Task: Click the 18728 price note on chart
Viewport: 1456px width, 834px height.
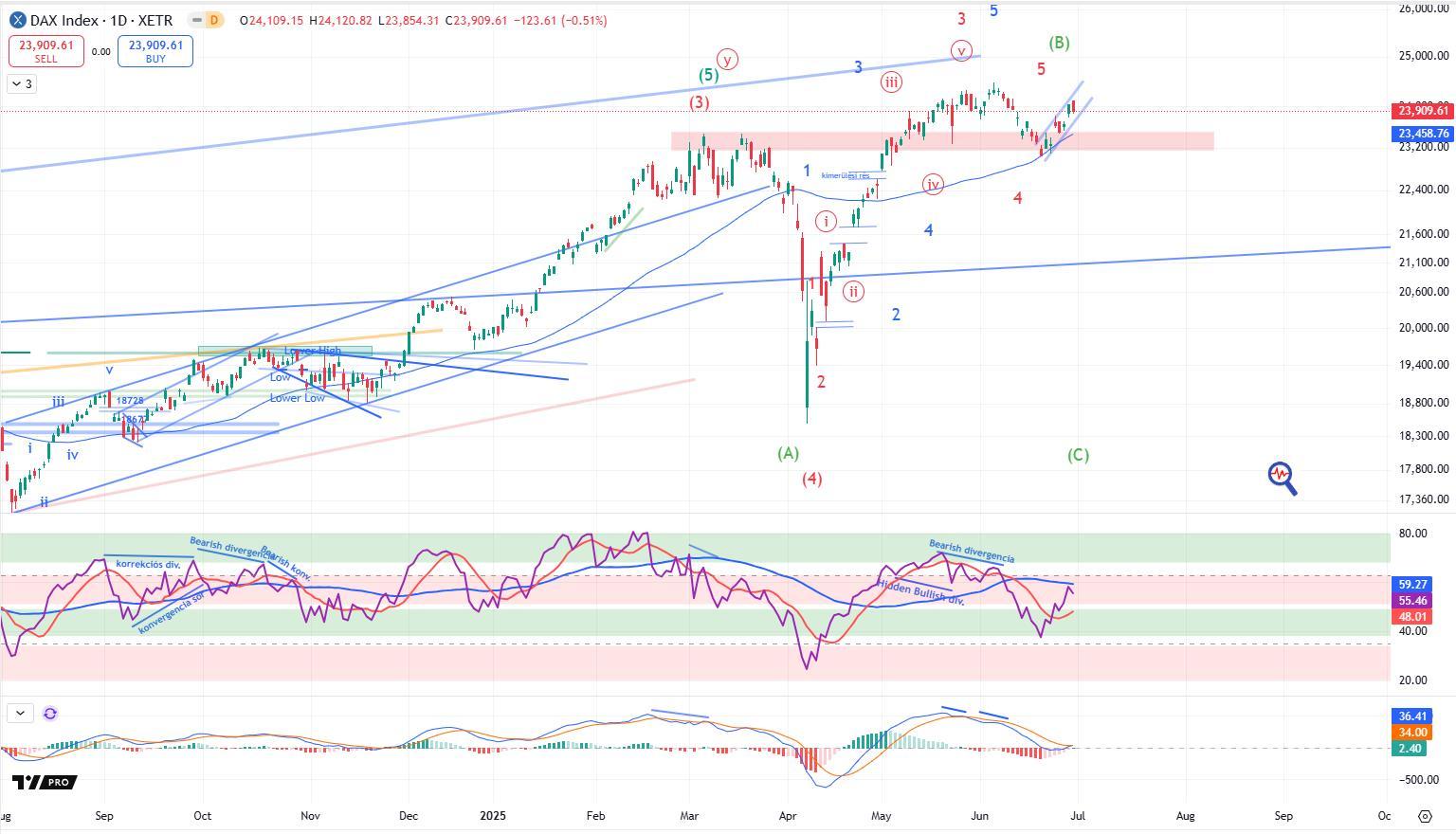Action: tap(130, 401)
